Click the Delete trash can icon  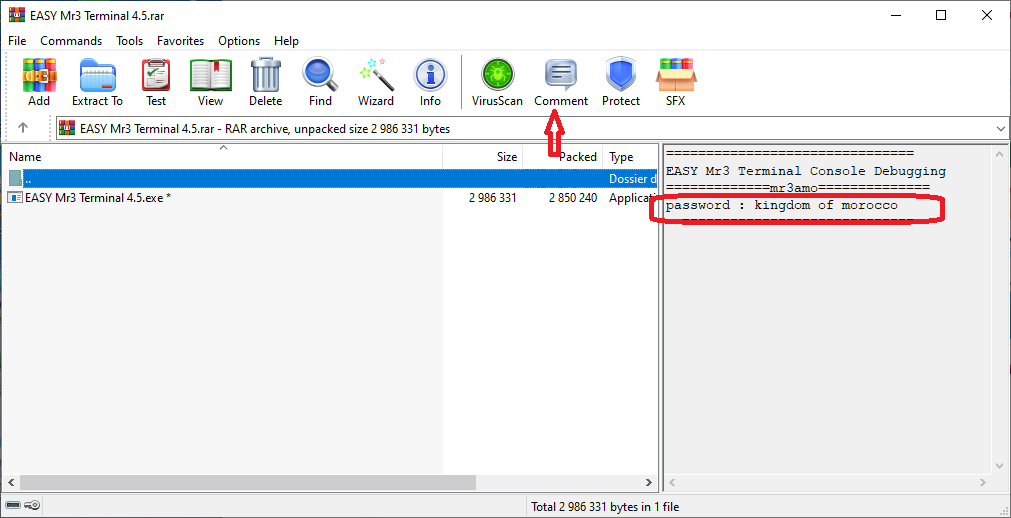pyautogui.click(x=266, y=75)
